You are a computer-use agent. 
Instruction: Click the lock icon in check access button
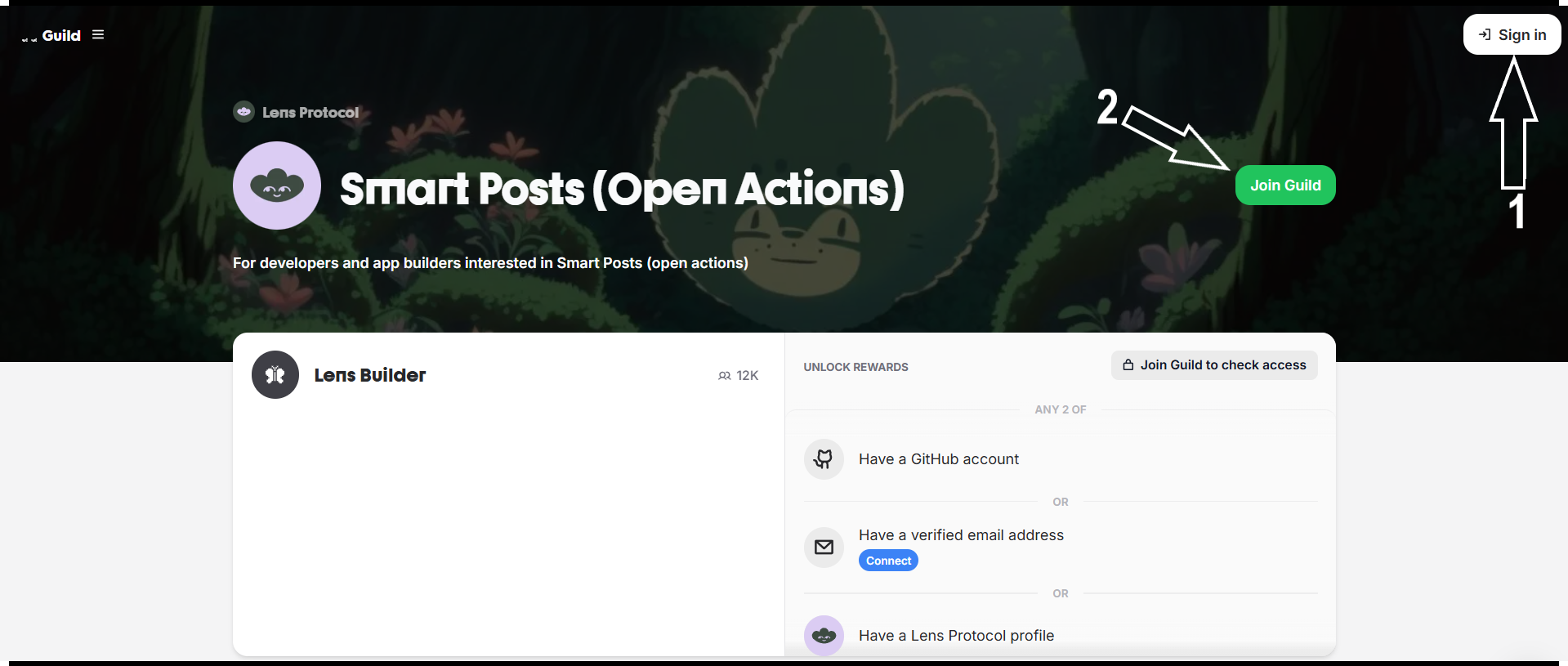pyautogui.click(x=1128, y=365)
